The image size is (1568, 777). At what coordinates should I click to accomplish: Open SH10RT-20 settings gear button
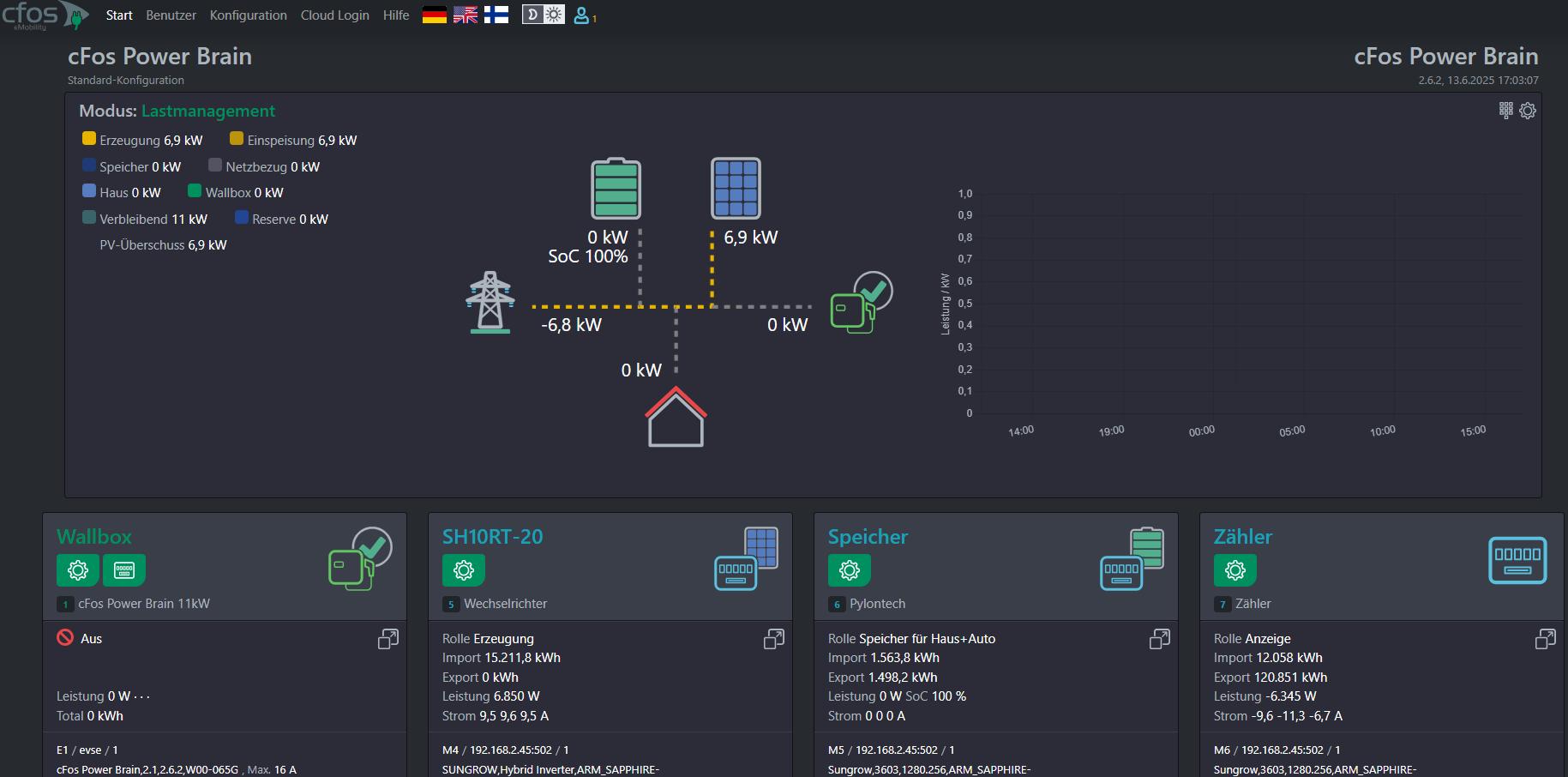(x=464, y=569)
